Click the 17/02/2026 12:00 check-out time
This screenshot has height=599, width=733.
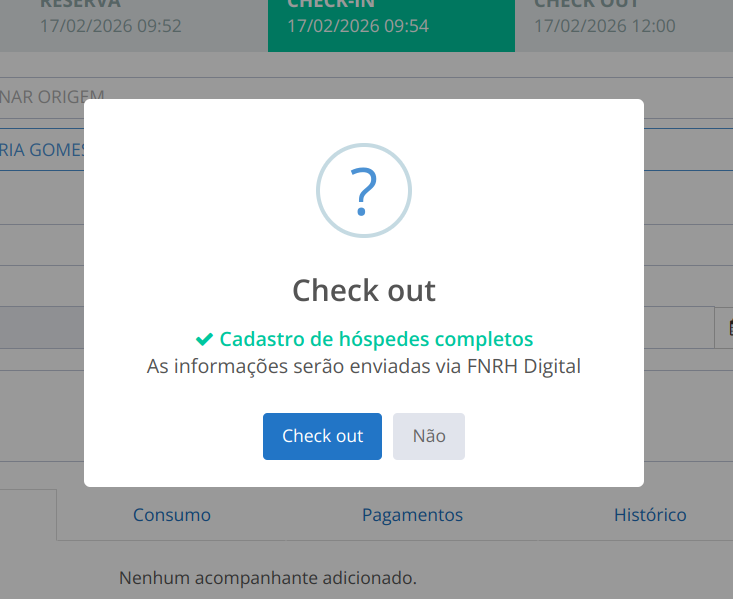pyautogui.click(x=604, y=26)
